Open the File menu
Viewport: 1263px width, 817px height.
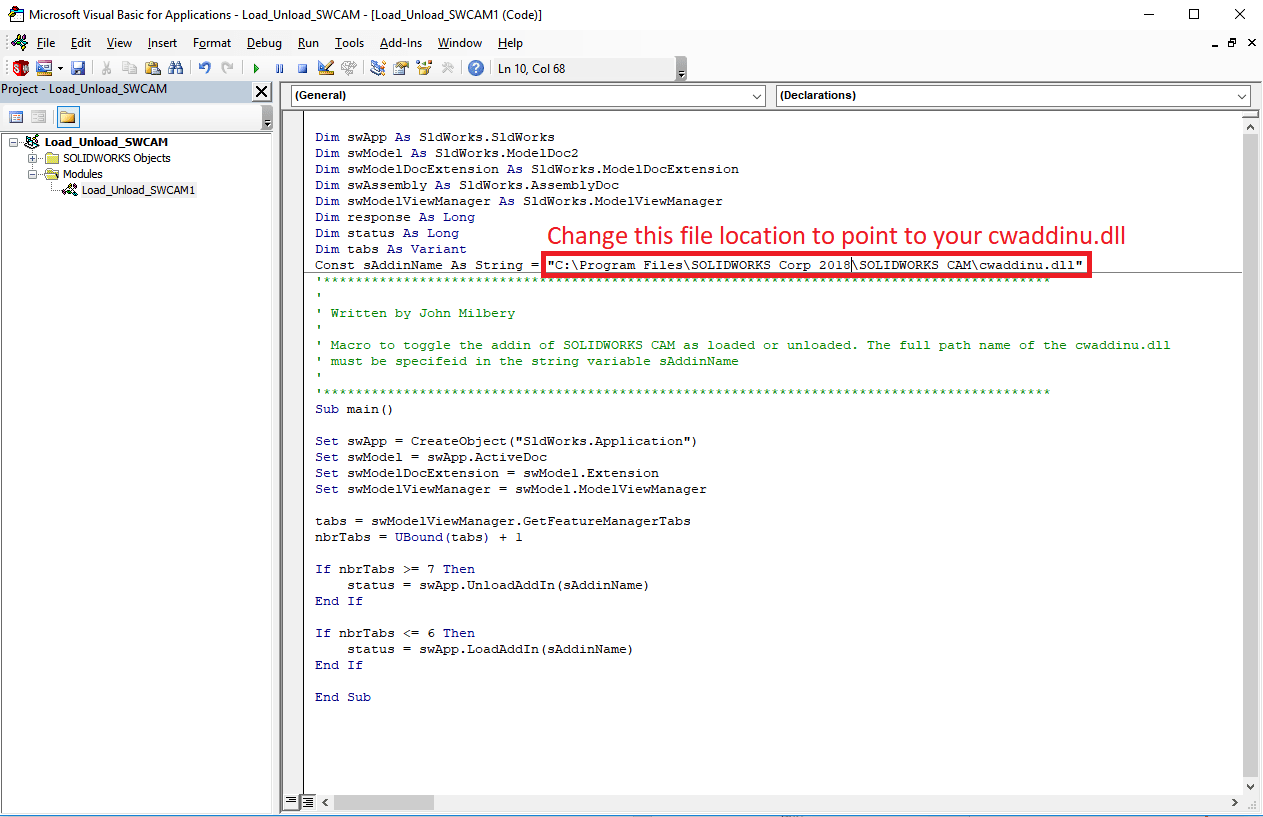[46, 43]
